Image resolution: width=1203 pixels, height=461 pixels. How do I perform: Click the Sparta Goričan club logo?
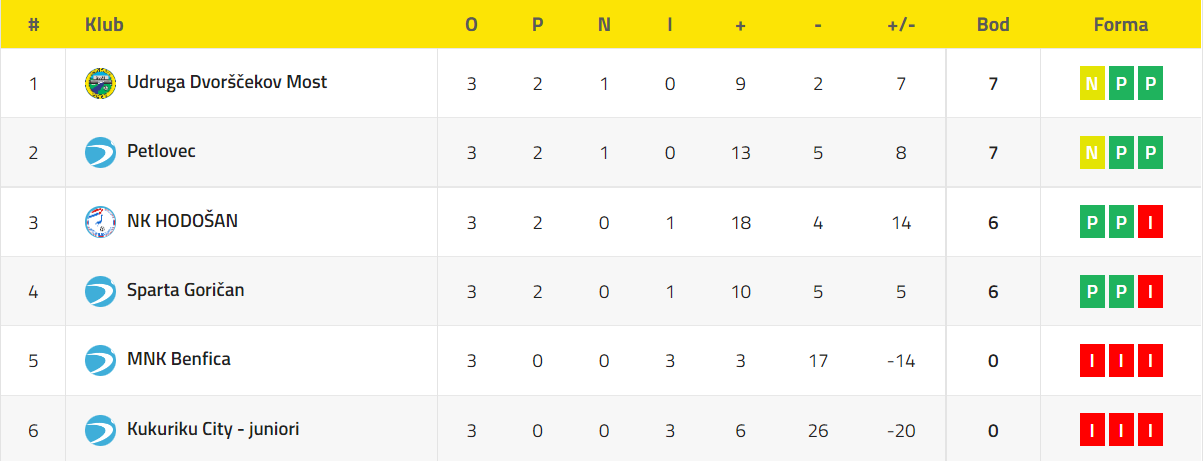101,291
